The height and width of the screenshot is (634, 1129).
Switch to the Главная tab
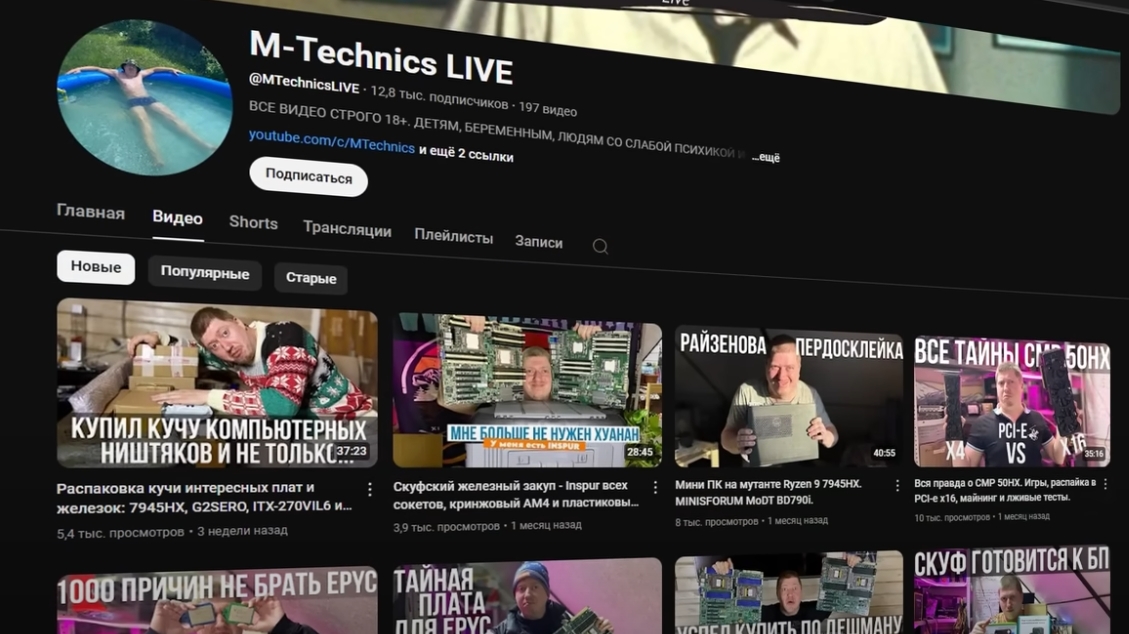pos(91,212)
